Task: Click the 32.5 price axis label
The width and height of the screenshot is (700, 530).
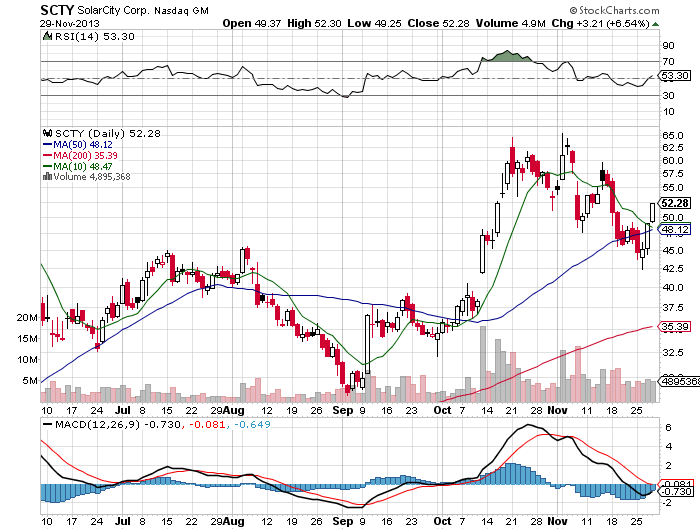Action: (x=673, y=353)
